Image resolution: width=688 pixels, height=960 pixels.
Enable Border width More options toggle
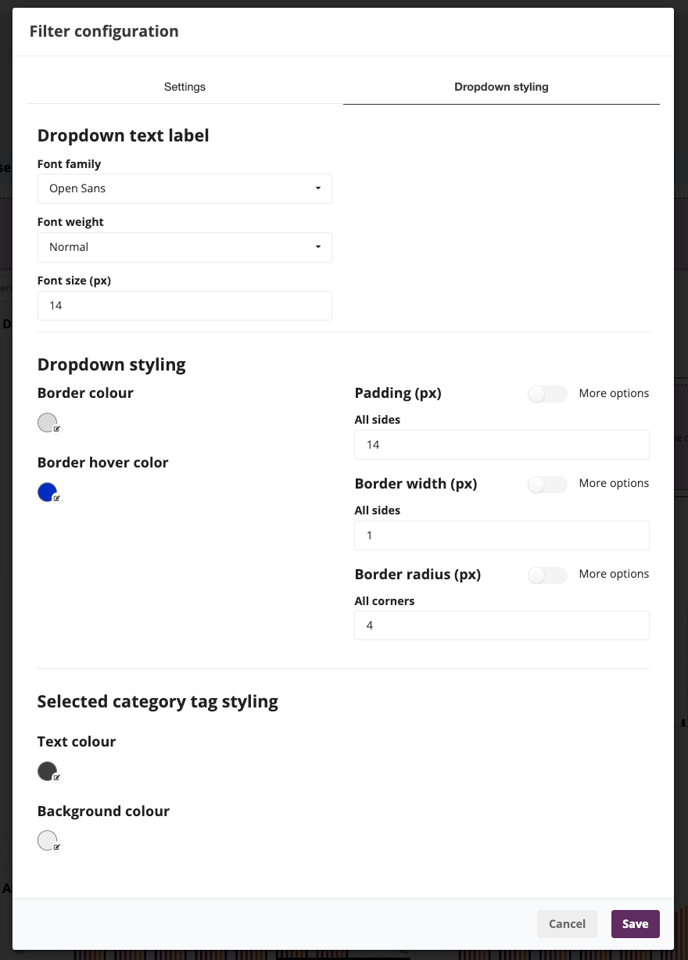click(547, 484)
